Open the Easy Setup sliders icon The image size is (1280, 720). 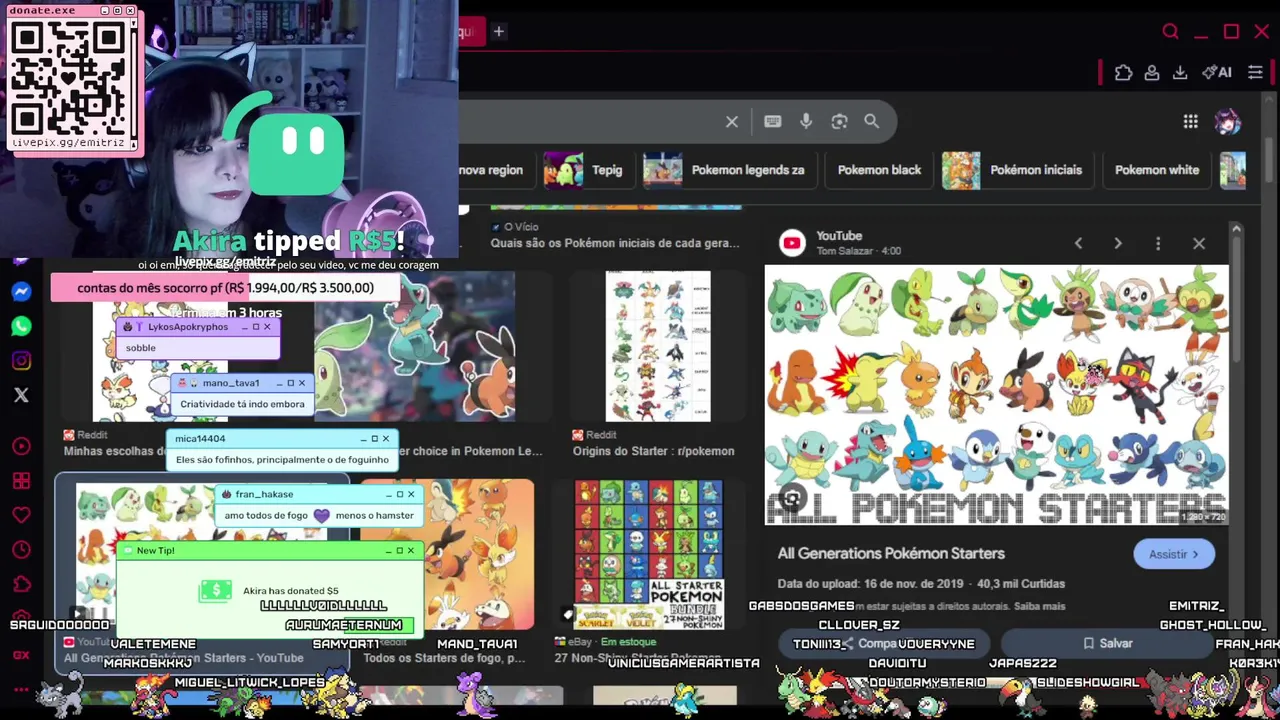tap(1255, 72)
